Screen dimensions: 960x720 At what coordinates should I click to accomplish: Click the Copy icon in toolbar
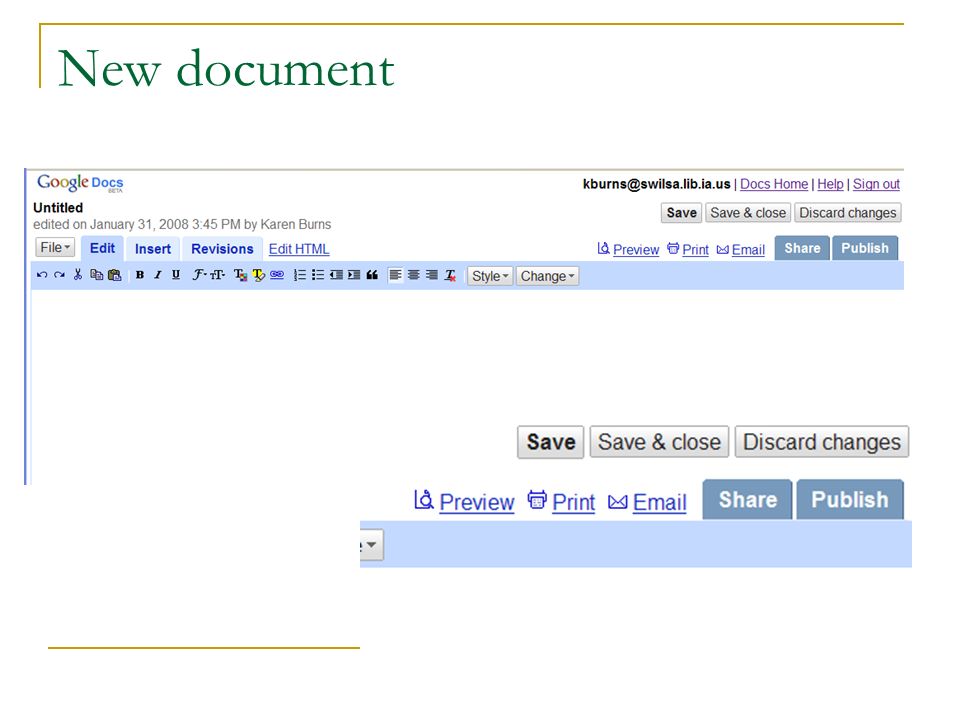[x=96, y=275]
